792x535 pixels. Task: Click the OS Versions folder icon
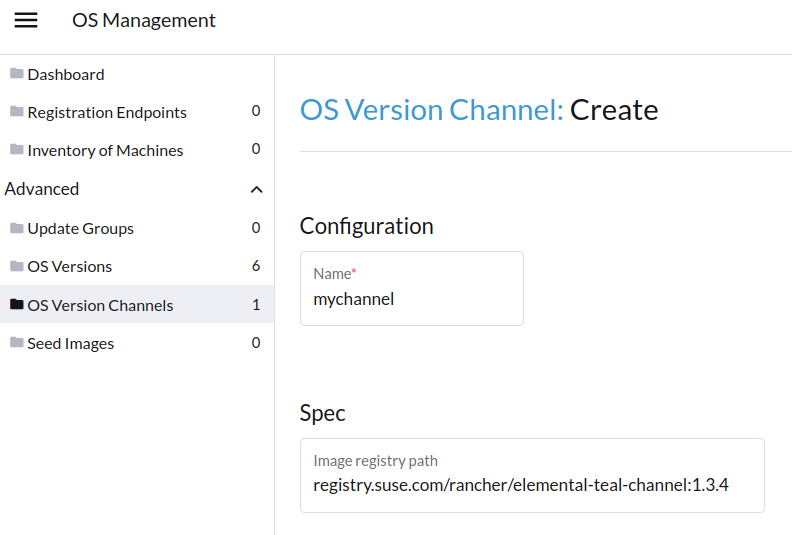tap(16, 266)
